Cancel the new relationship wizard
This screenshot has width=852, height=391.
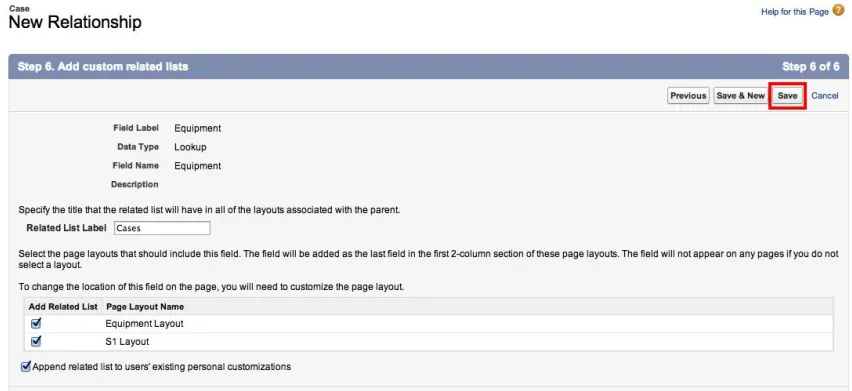point(824,96)
